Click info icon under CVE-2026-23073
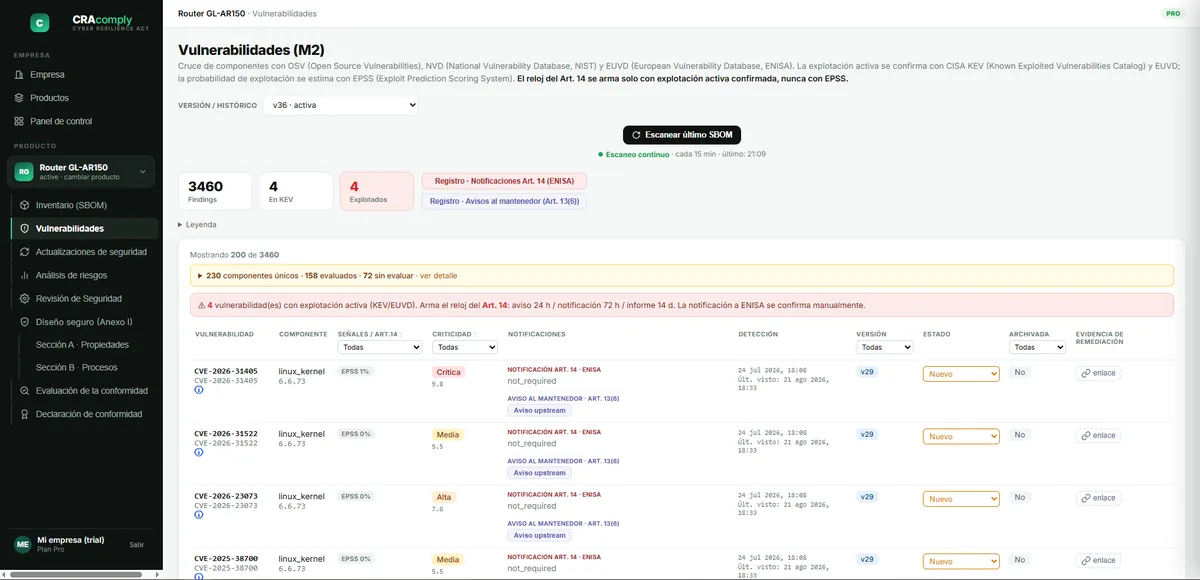The width and height of the screenshot is (1200, 580). [199, 515]
